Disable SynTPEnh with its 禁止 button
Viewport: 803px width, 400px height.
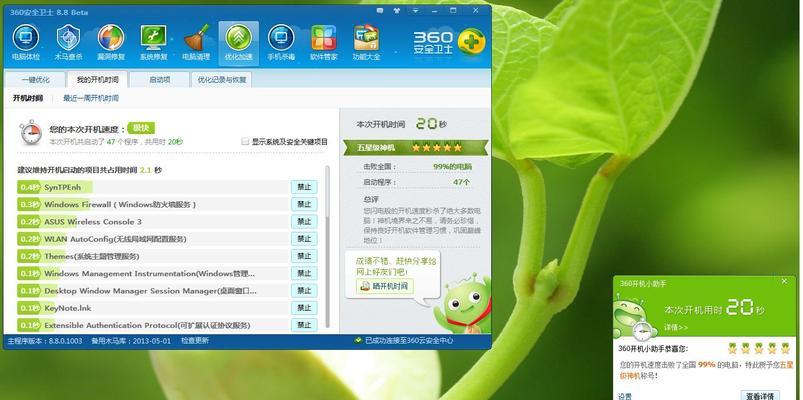(x=304, y=187)
